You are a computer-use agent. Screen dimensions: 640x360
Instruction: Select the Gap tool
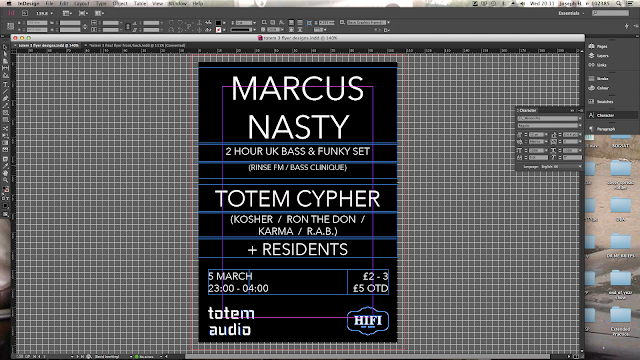(5, 68)
